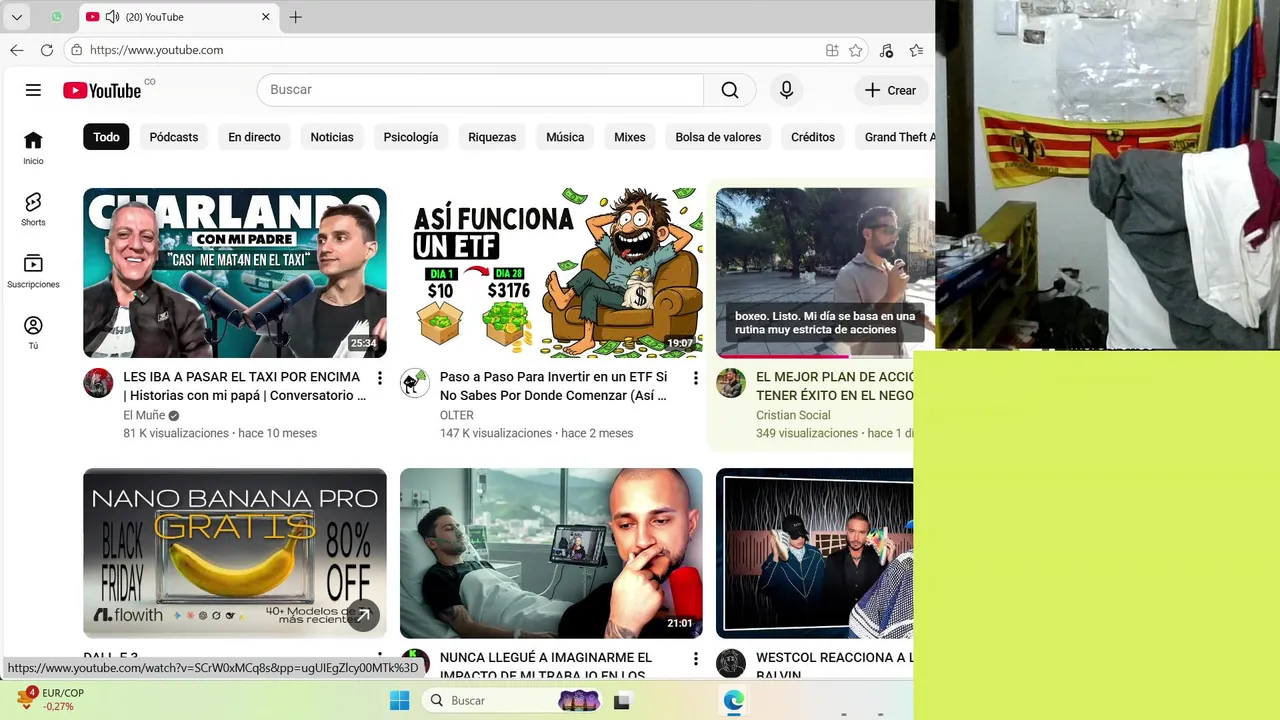Select the Bolsa de valores chip
Image resolution: width=1280 pixels, height=720 pixels.
(x=718, y=137)
